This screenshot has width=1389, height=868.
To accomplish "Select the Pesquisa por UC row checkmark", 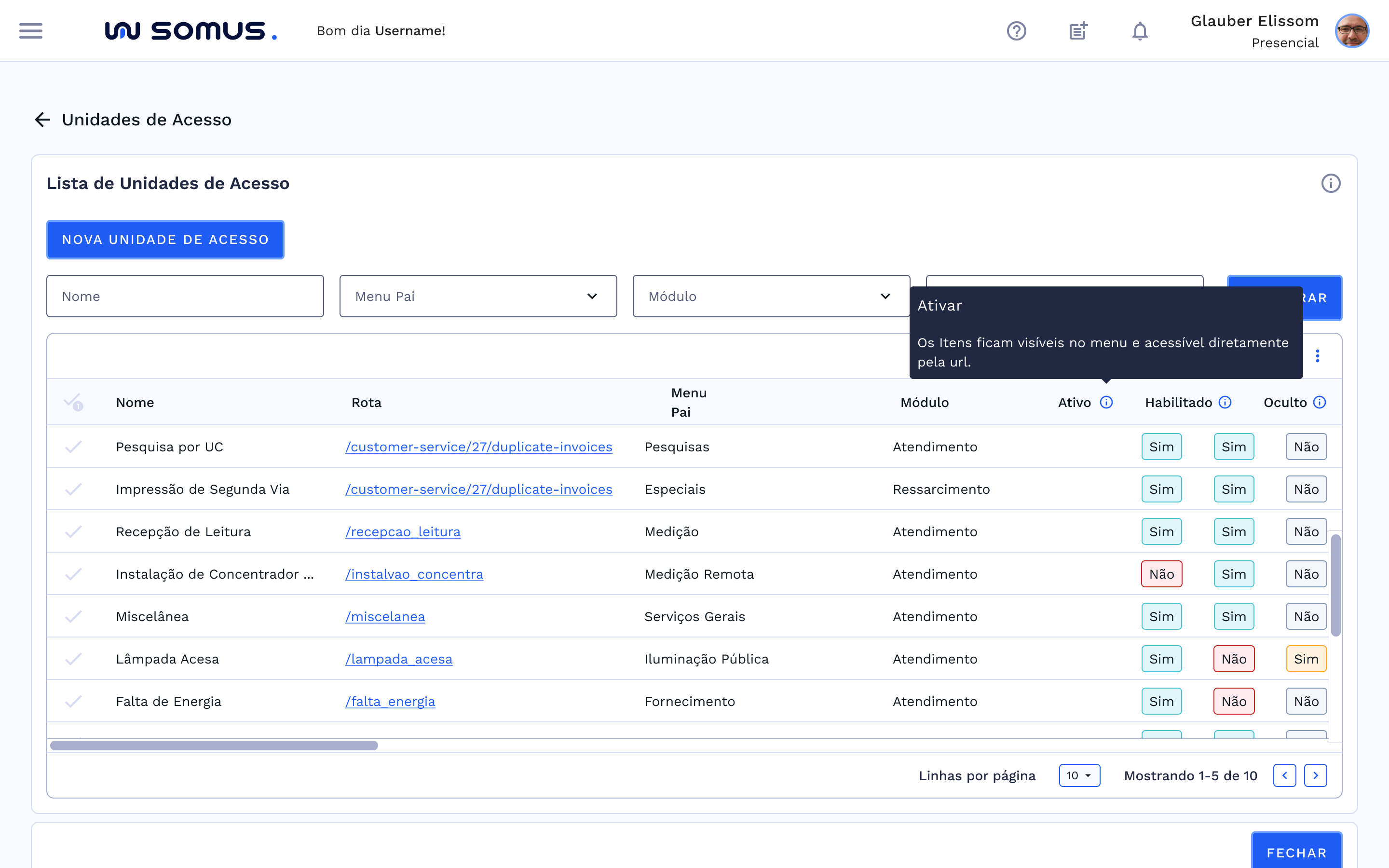I will tap(73, 447).
